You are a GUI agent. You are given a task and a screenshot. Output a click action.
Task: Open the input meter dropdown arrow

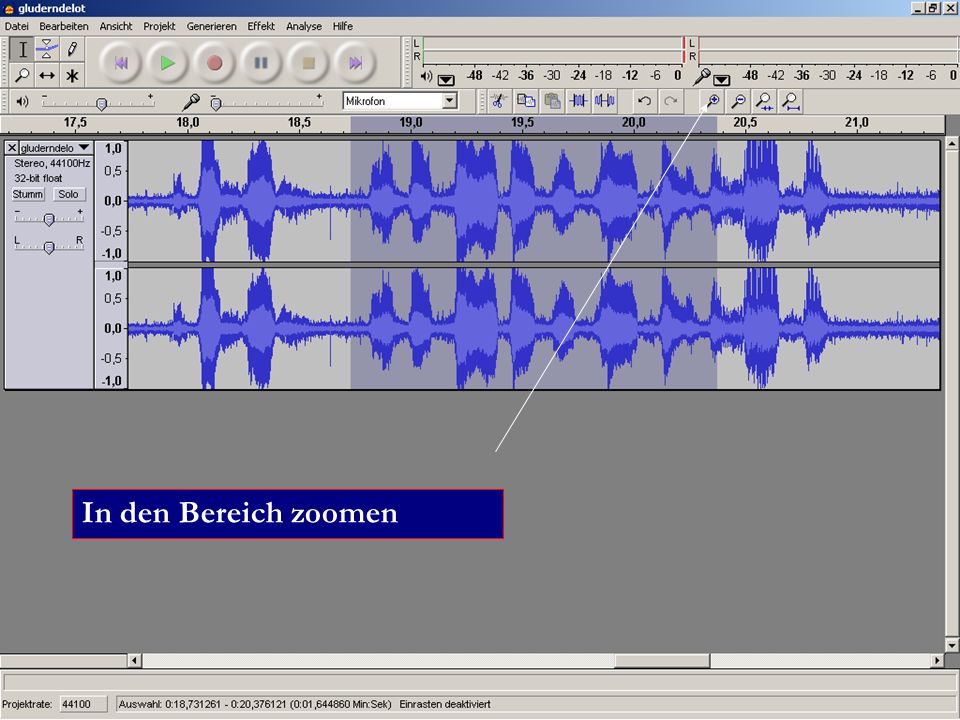coord(722,80)
